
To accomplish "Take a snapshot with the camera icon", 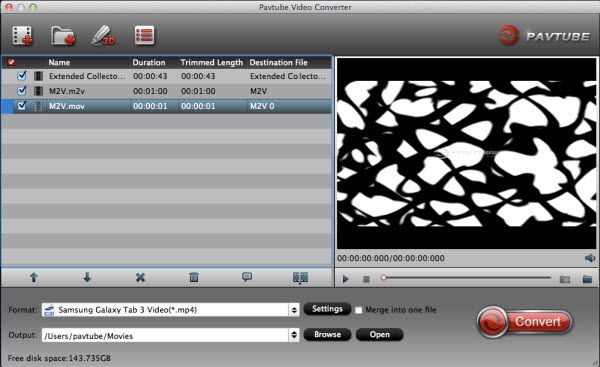I will click(565, 279).
